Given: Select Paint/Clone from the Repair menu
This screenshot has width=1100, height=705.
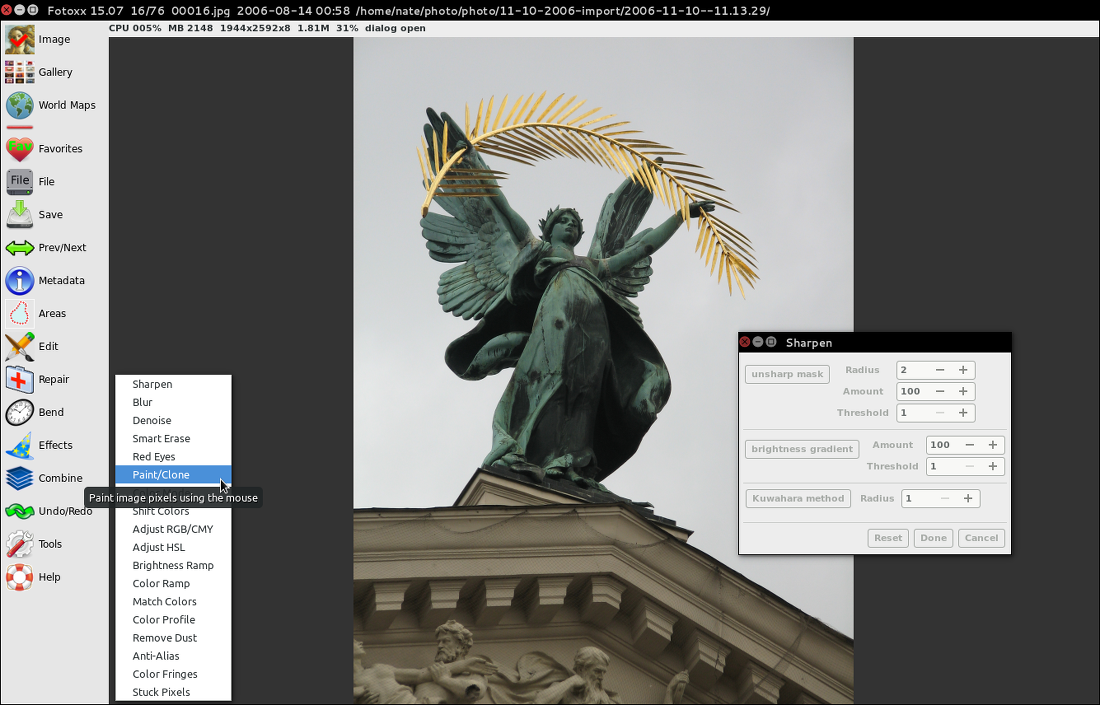Looking at the screenshot, I should pos(161,475).
